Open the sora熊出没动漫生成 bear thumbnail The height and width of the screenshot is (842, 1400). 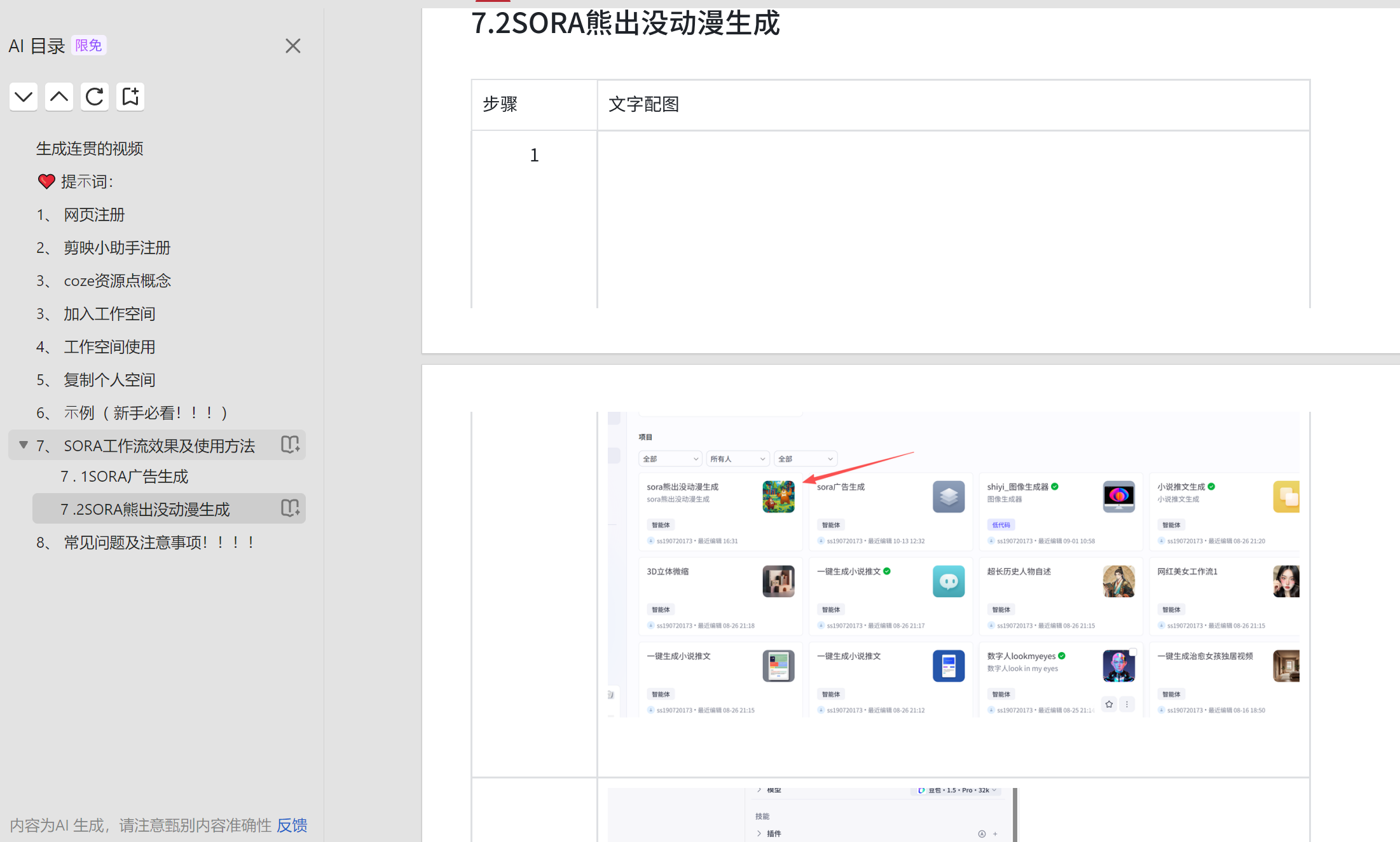point(778,496)
